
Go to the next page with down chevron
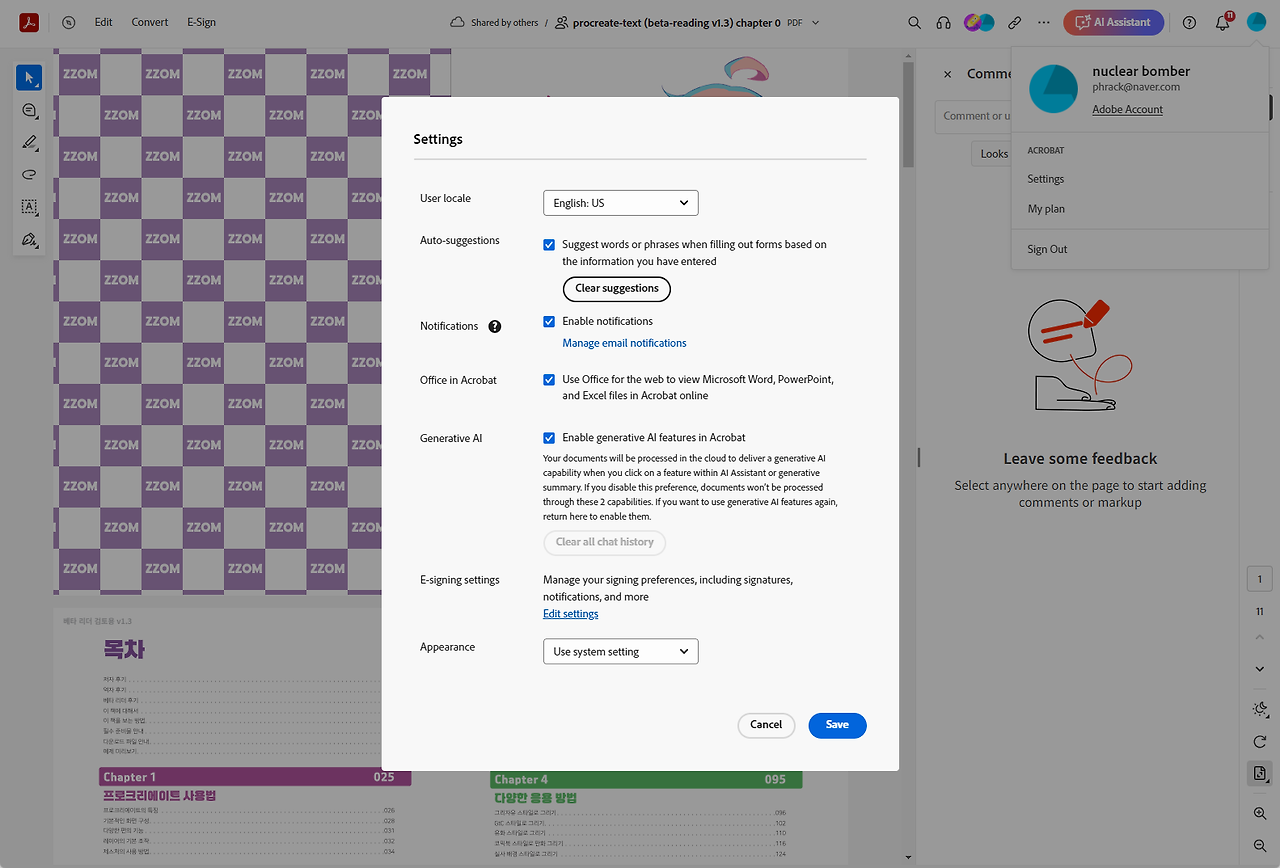(1260, 669)
